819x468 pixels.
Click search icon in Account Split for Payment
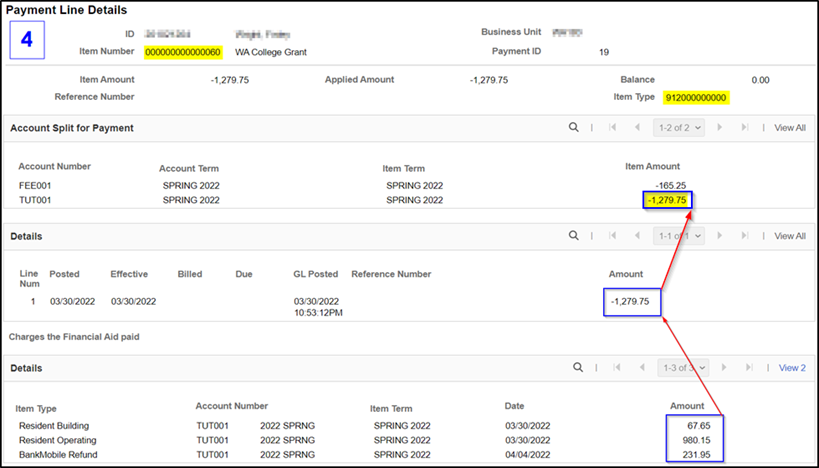[x=573, y=128]
